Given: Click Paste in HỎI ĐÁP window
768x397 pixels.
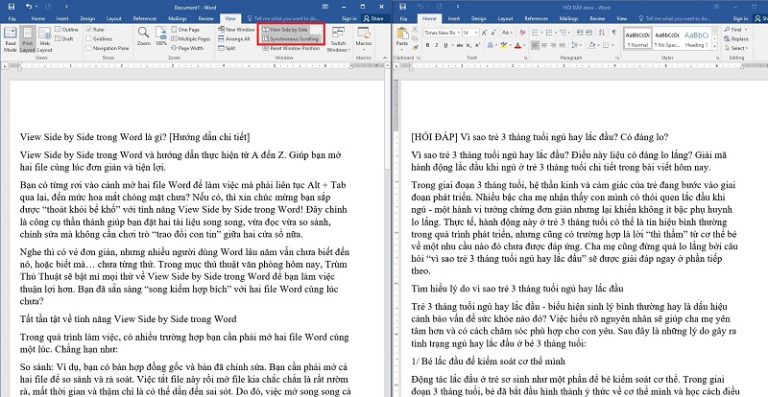Looking at the screenshot, I should point(402,38).
